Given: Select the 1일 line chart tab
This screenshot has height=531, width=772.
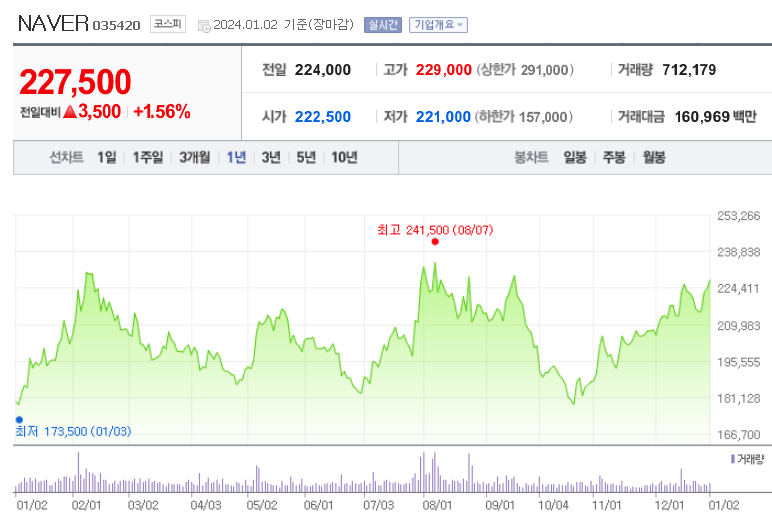Looking at the screenshot, I should click(x=107, y=157).
